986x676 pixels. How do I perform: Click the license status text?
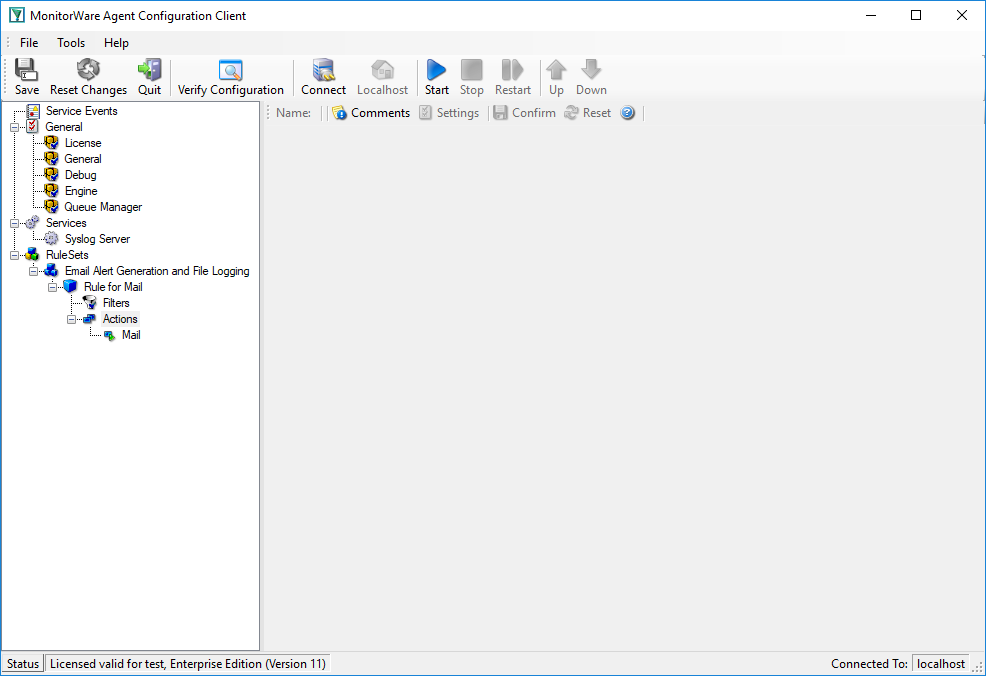[x=188, y=664]
